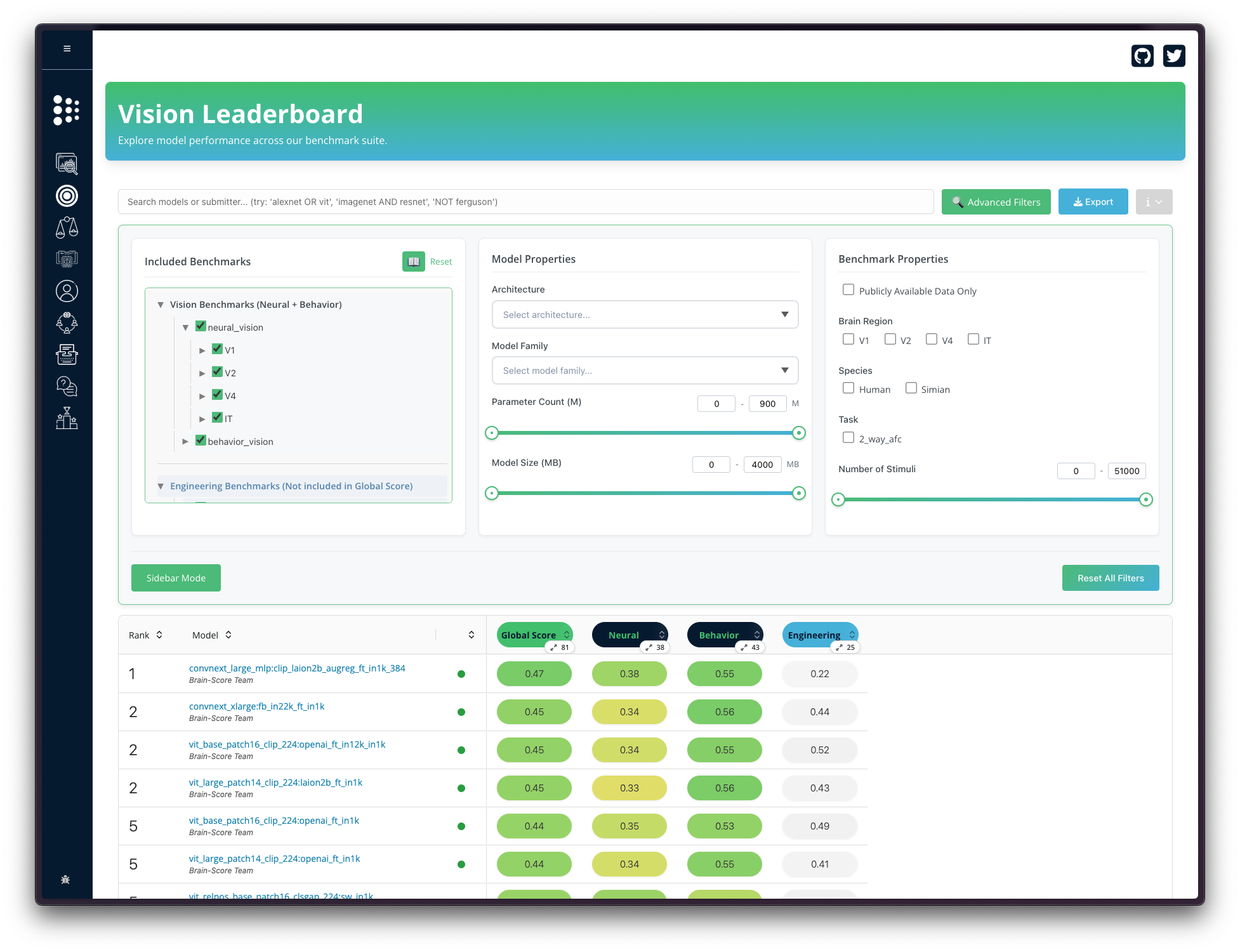The height and width of the screenshot is (952, 1240).
Task: Open the Select architecture dropdown
Action: click(644, 315)
